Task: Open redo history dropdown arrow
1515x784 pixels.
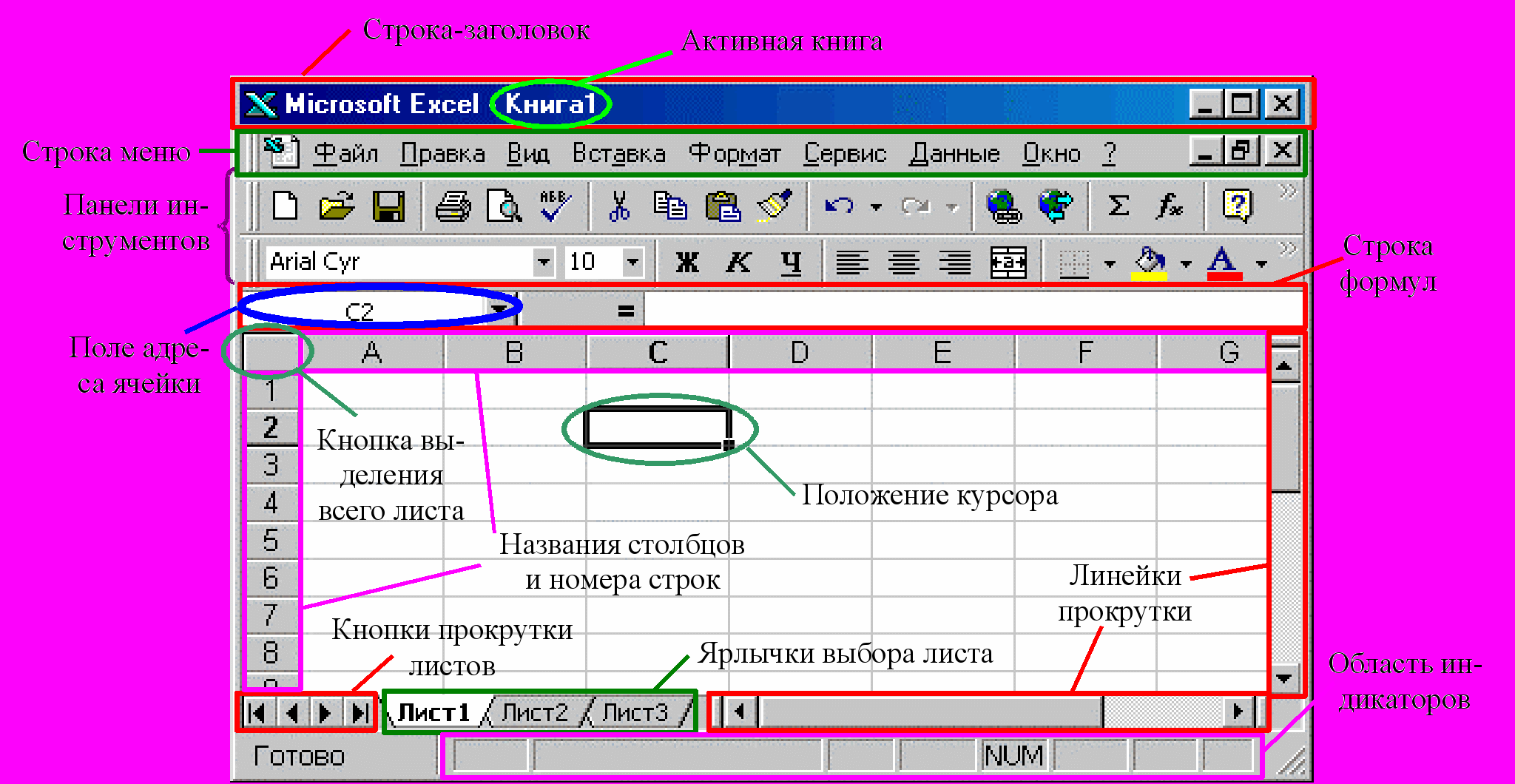Action: pyautogui.click(x=953, y=207)
